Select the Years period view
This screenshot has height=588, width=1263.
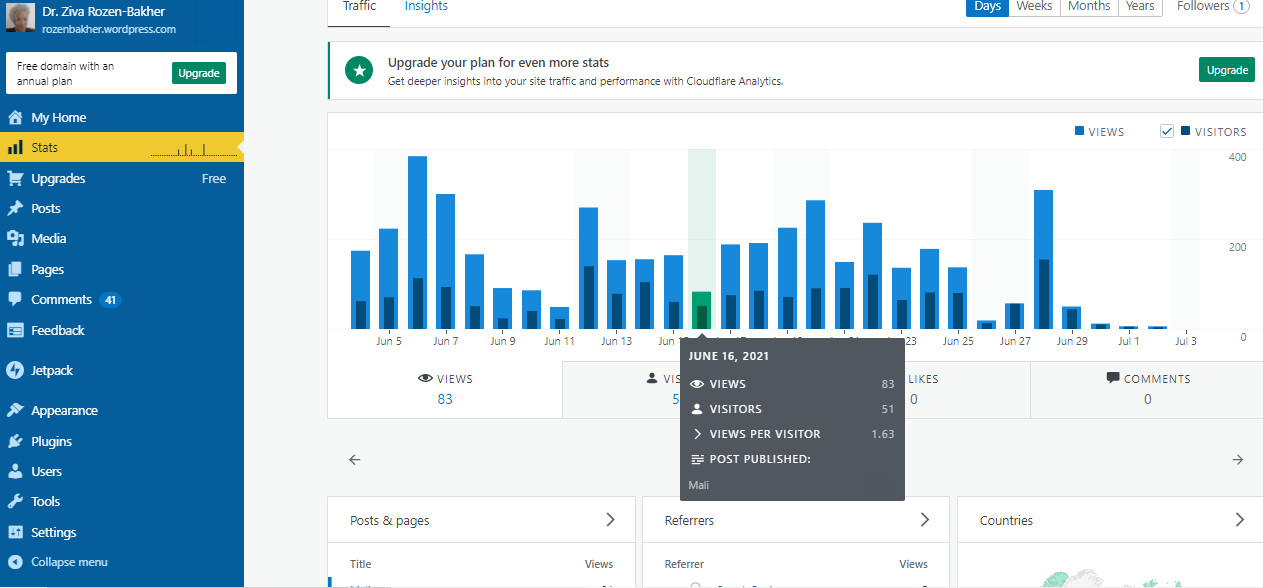pyautogui.click(x=1140, y=7)
